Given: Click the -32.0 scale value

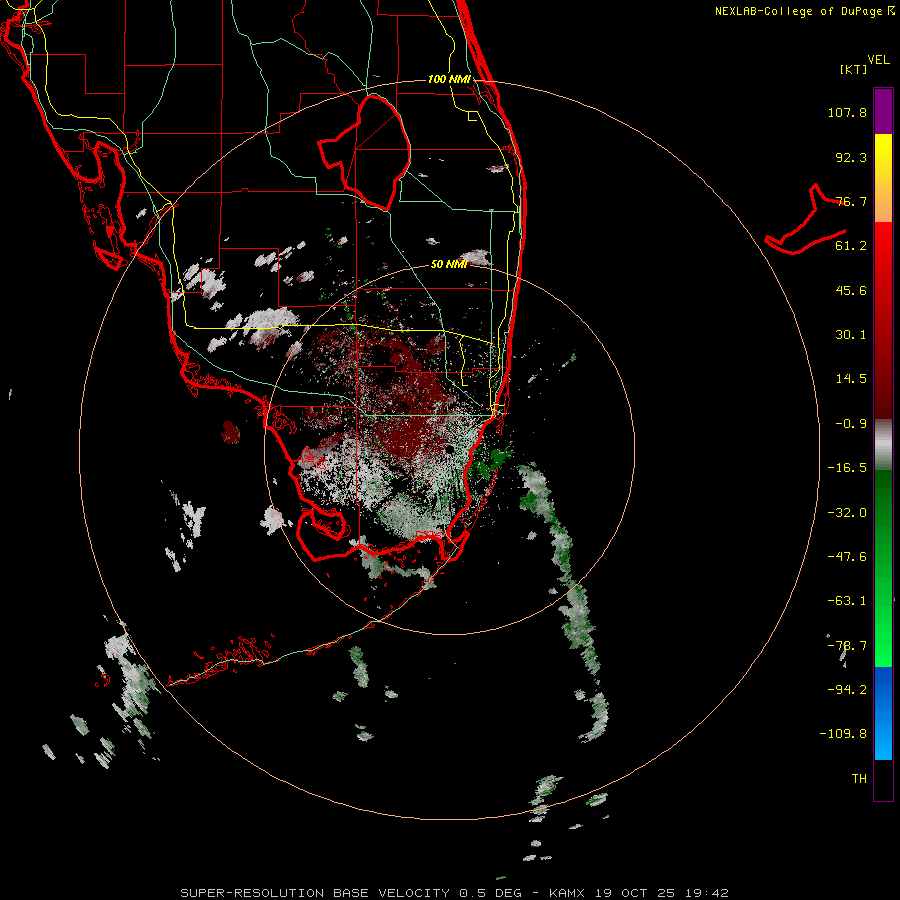Looking at the screenshot, I should tap(847, 513).
